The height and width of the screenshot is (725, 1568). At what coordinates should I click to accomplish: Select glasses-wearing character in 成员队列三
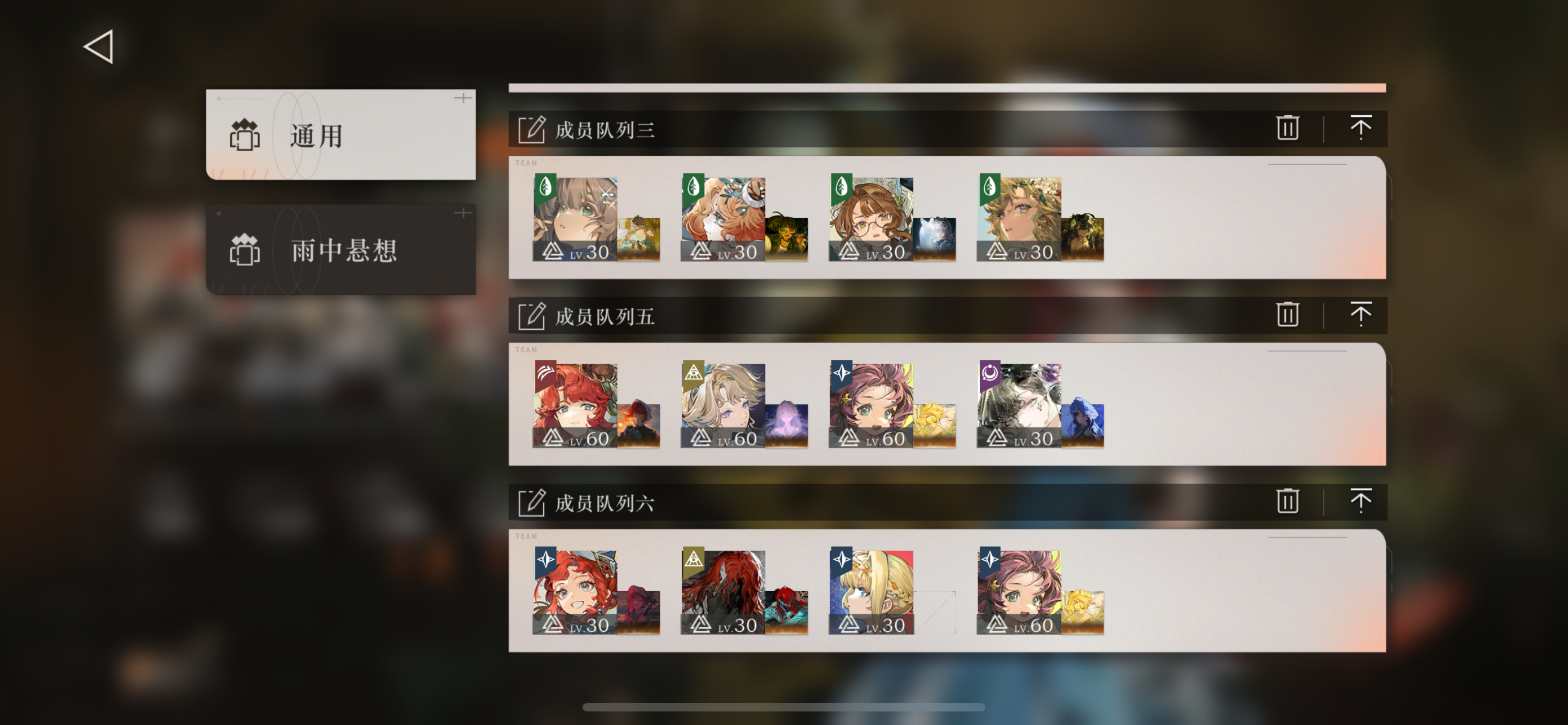coord(871,219)
